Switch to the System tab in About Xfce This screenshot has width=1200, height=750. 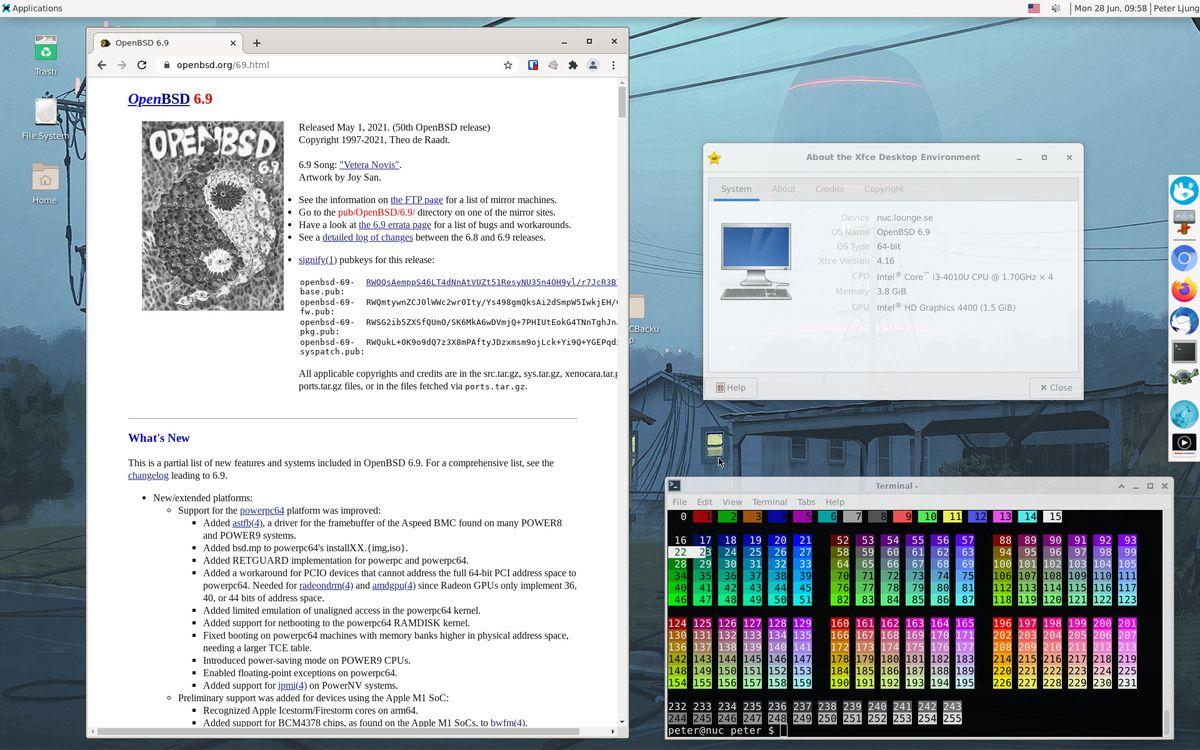tap(736, 189)
